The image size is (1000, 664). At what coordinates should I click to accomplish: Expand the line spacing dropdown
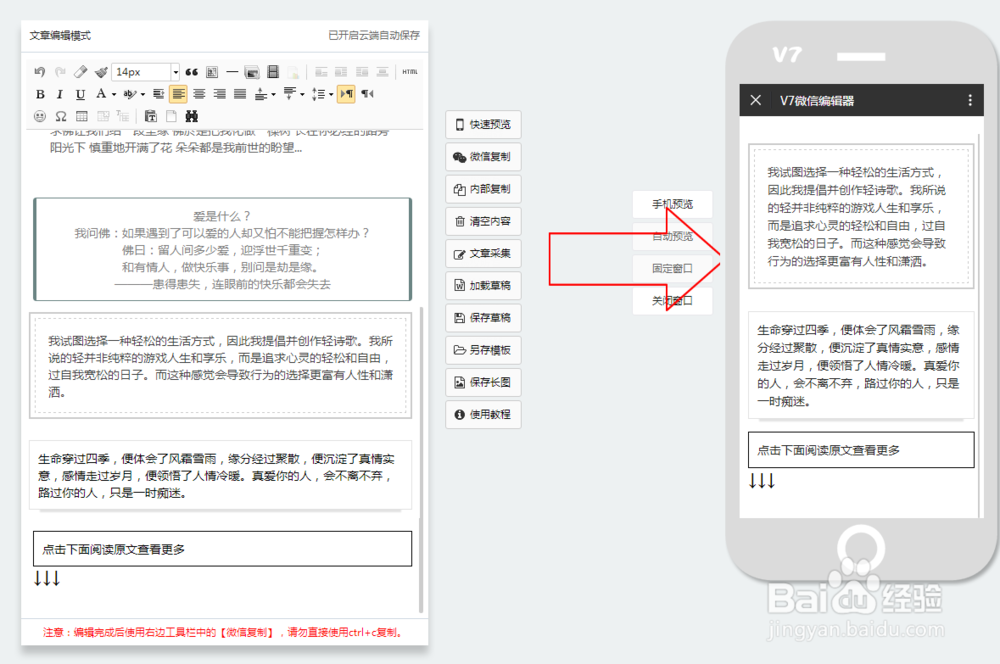[331, 94]
